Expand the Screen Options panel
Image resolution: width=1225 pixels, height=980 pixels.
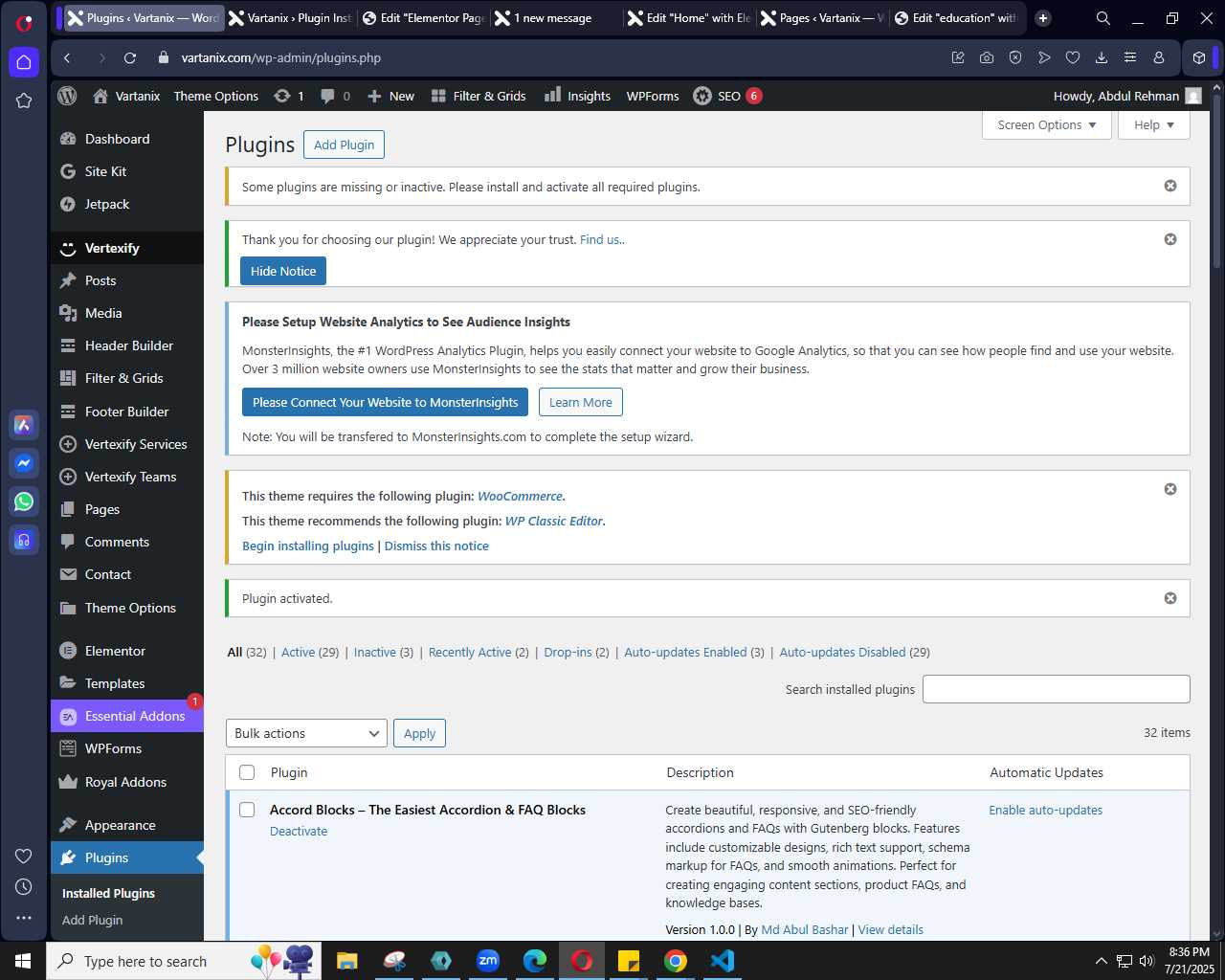click(x=1046, y=125)
